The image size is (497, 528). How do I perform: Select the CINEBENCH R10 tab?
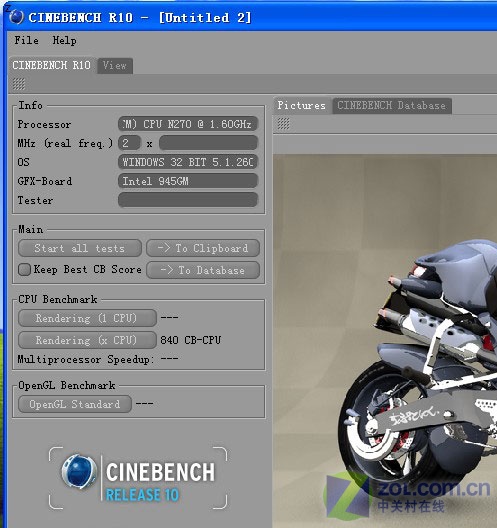(52, 65)
